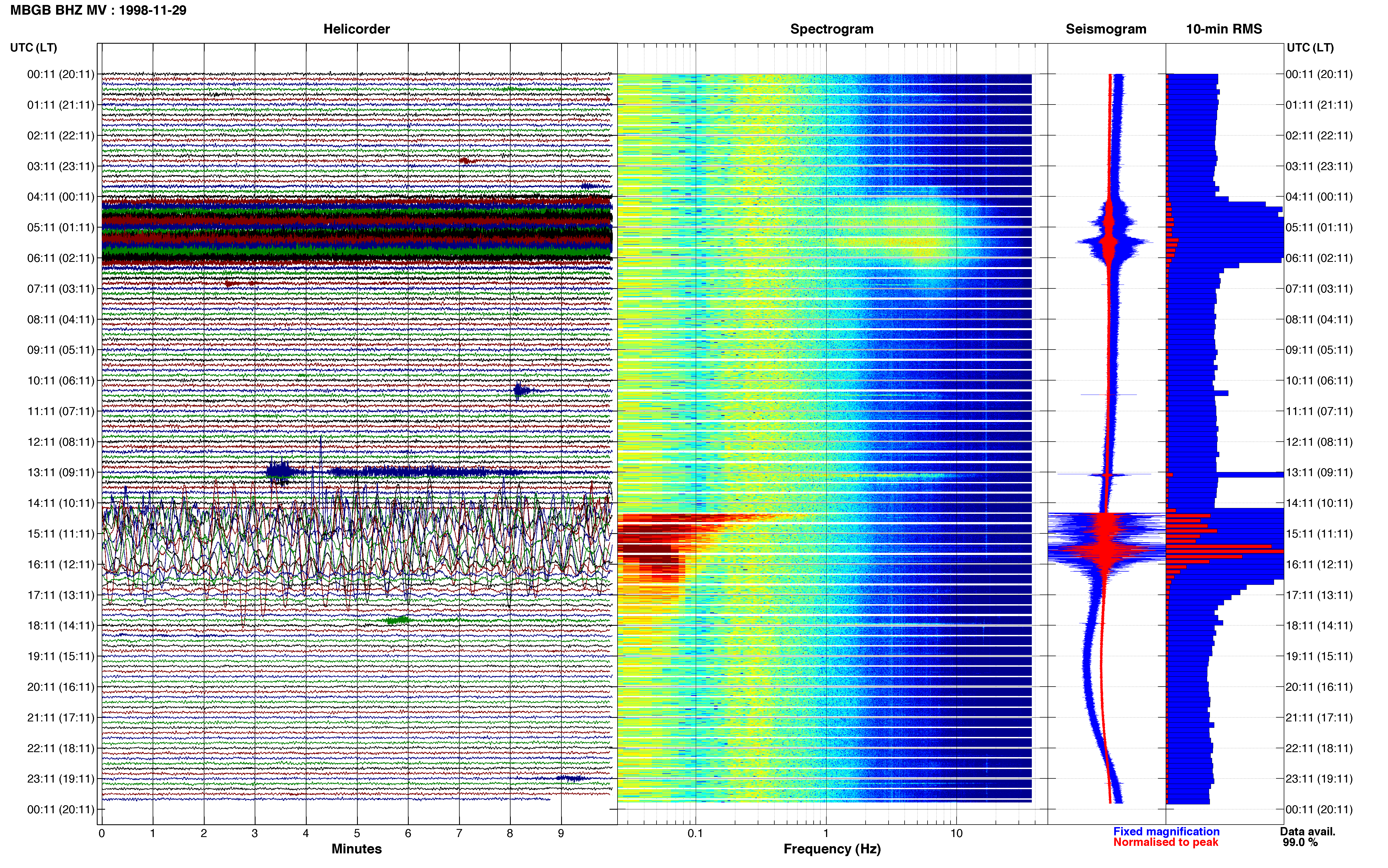Click the 'Normalised to peak' legend text
This screenshot has width=1388, height=868.
pos(1165,842)
